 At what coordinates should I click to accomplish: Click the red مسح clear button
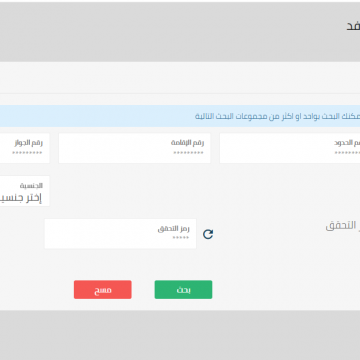coord(103,290)
